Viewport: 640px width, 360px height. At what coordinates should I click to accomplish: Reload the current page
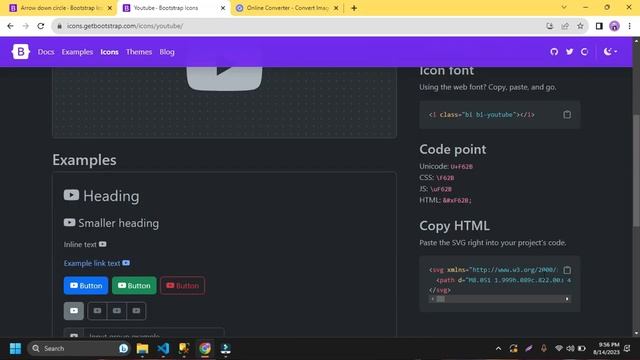[x=41, y=26]
